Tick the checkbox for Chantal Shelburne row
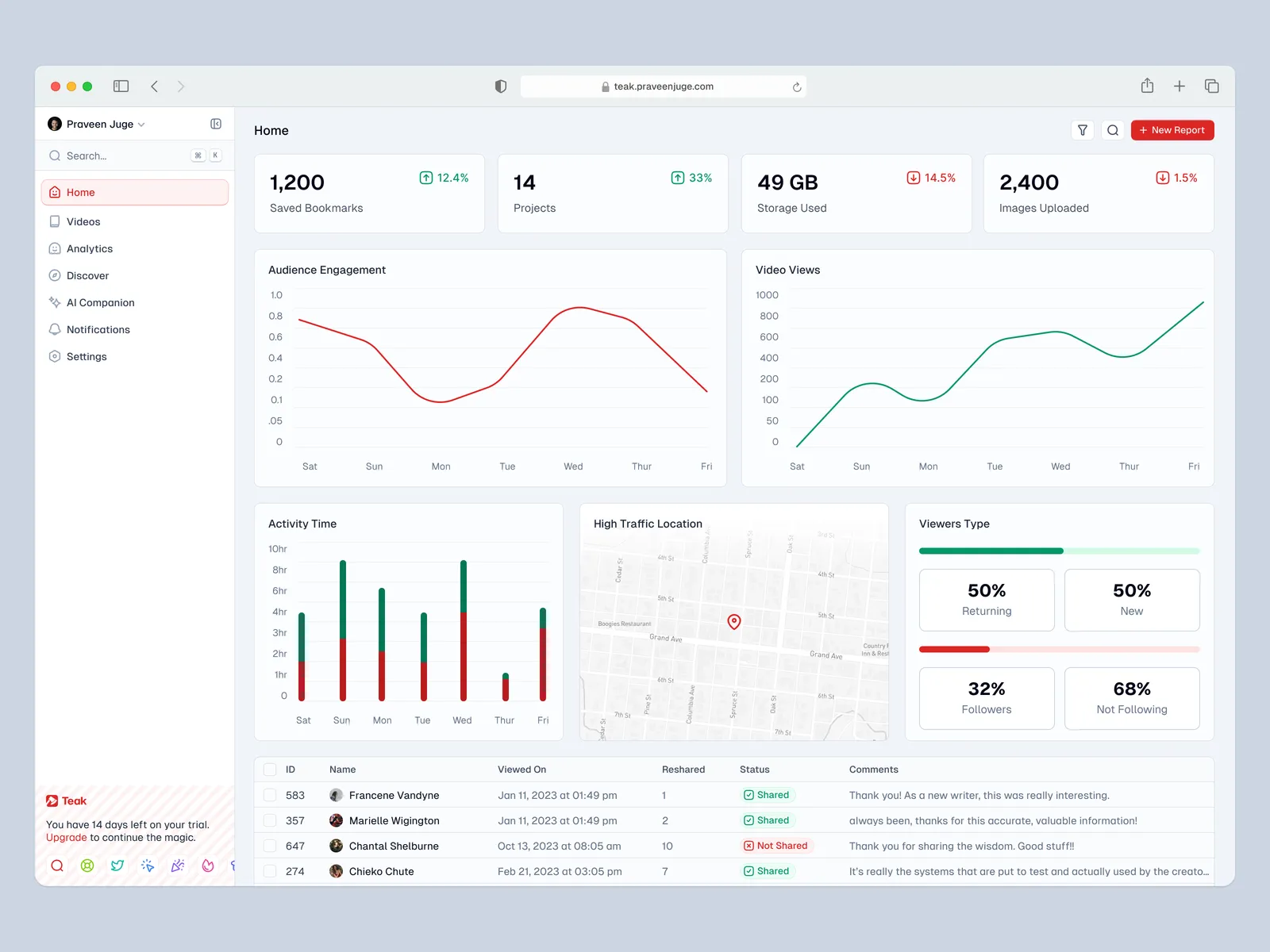The height and width of the screenshot is (952, 1270). click(x=270, y=846)
